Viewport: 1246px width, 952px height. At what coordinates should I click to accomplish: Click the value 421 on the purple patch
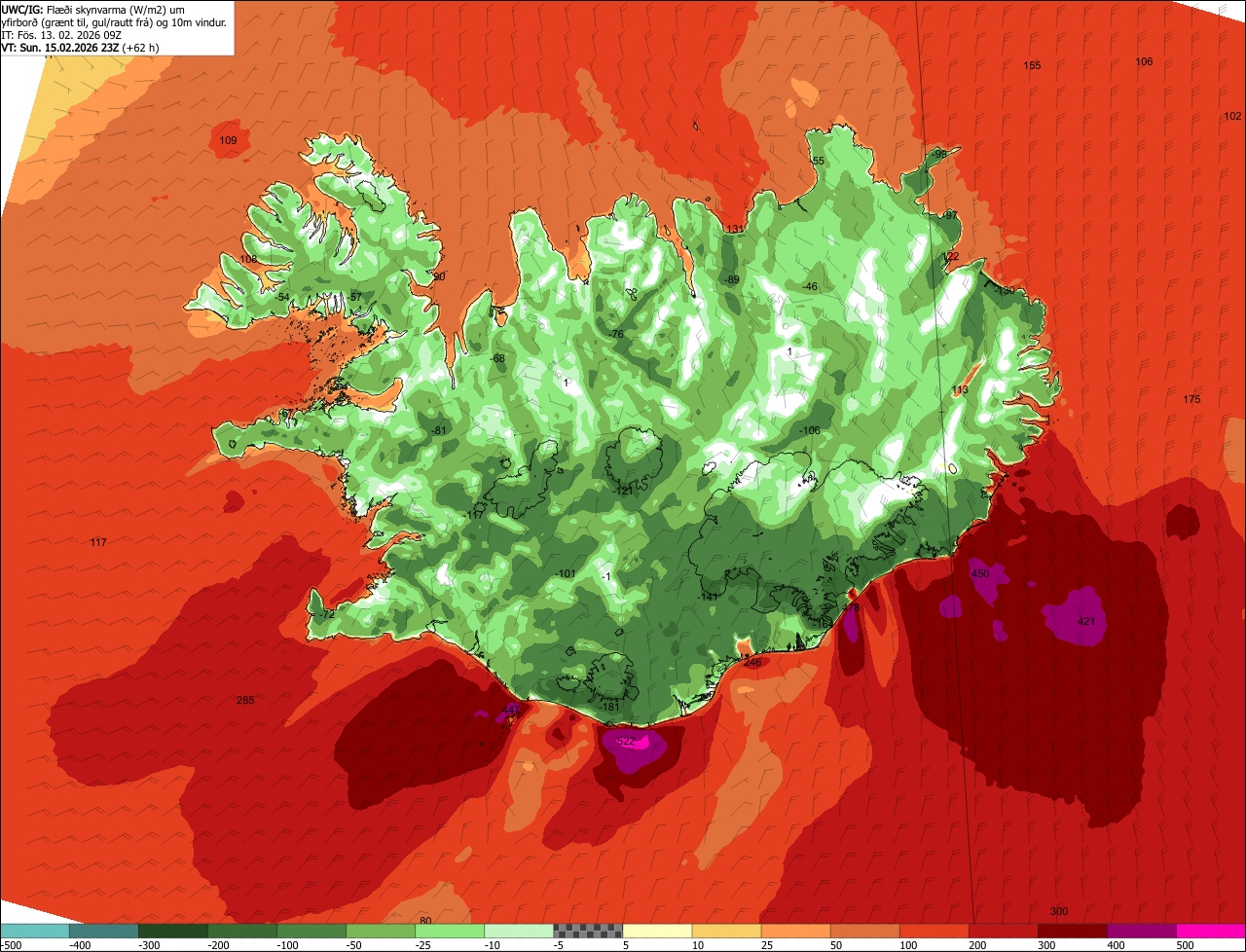click(x=1086, y=621)
